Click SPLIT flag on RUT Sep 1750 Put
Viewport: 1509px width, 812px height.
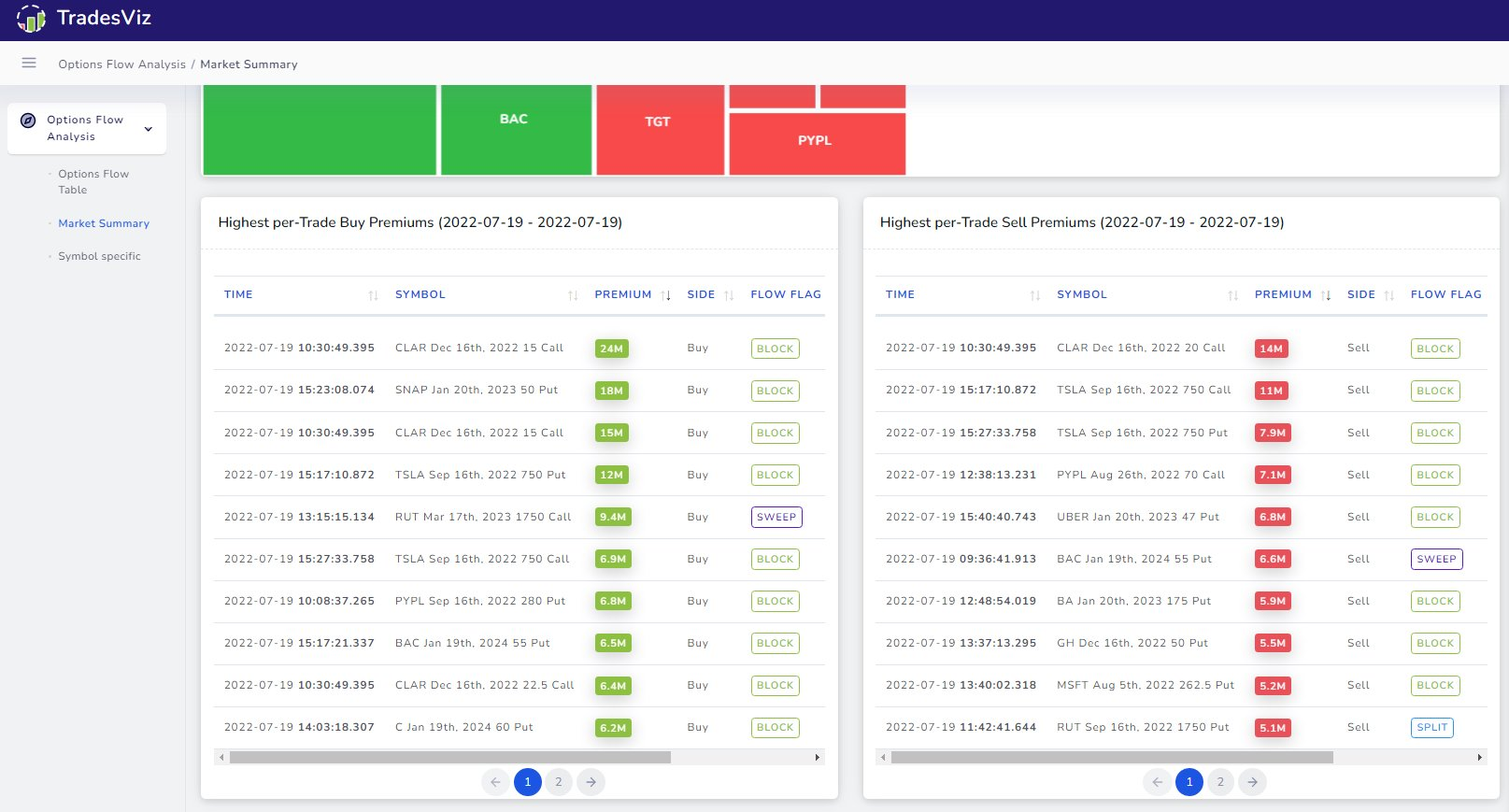point(1432,727)
